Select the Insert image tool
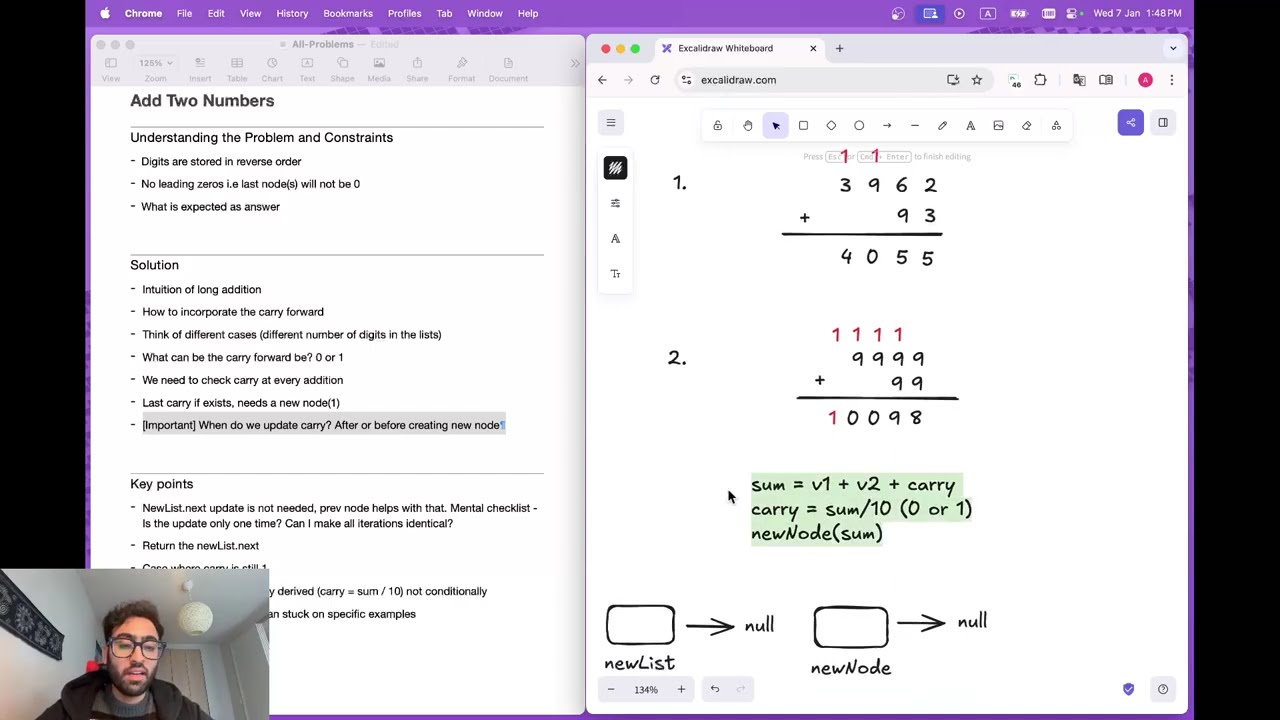Viewport: 1280px width, 720px height. pos(998,126)
